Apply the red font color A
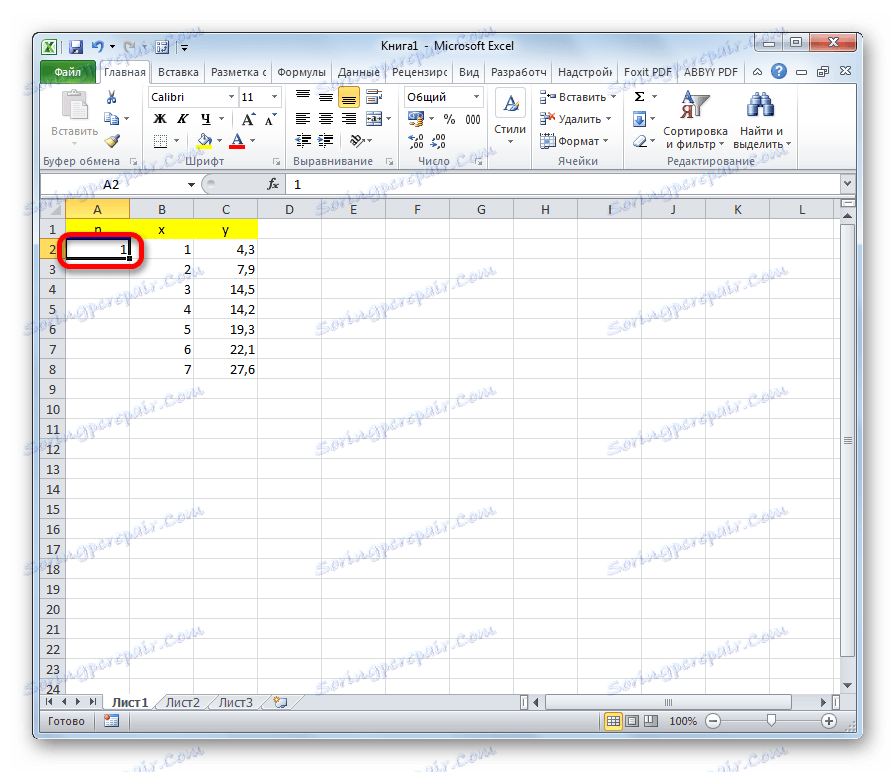The width and height of the screenshot is (896, 772). point(237,141)
